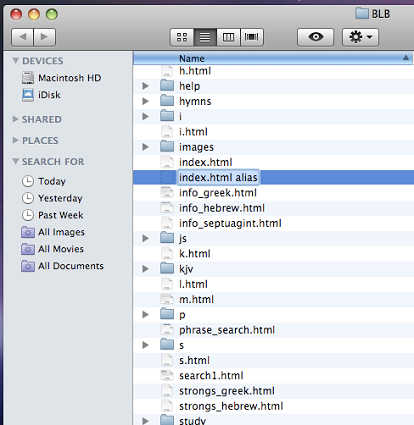This screenshot has height=425, width=414.
Task: Collapse the DEVICES sidebar section
Action: coord(15,61)
